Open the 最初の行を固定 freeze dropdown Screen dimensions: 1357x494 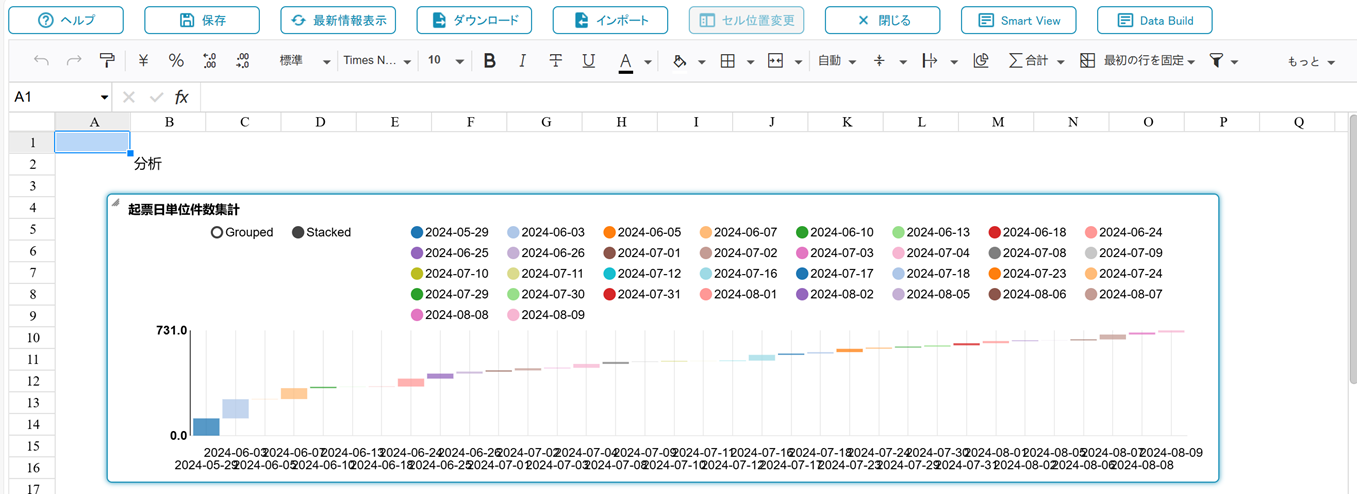pyautogui.click(x=1141, y=61)
